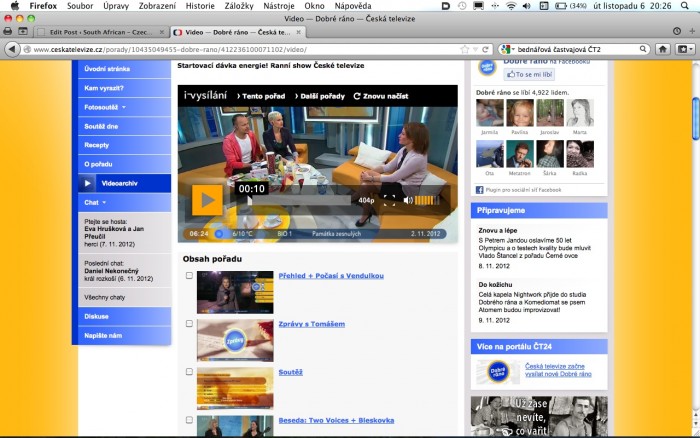Click the system volume icon in menu bar

pyautogui.click(x=527, y=6)
